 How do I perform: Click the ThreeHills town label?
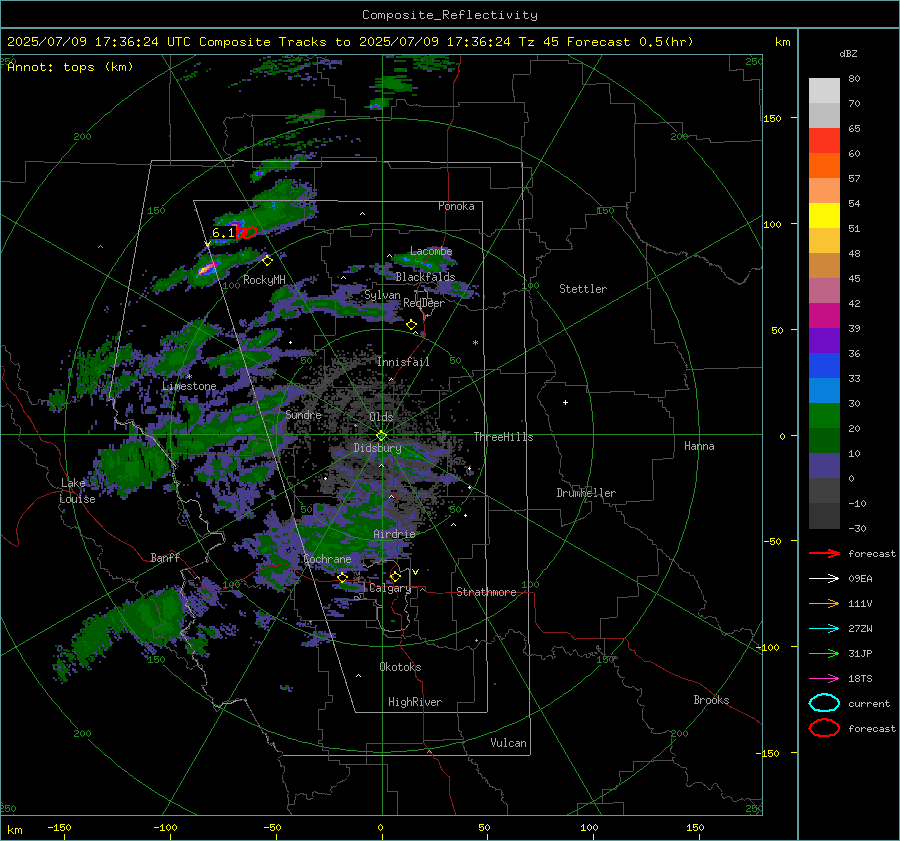pos(503,437)
